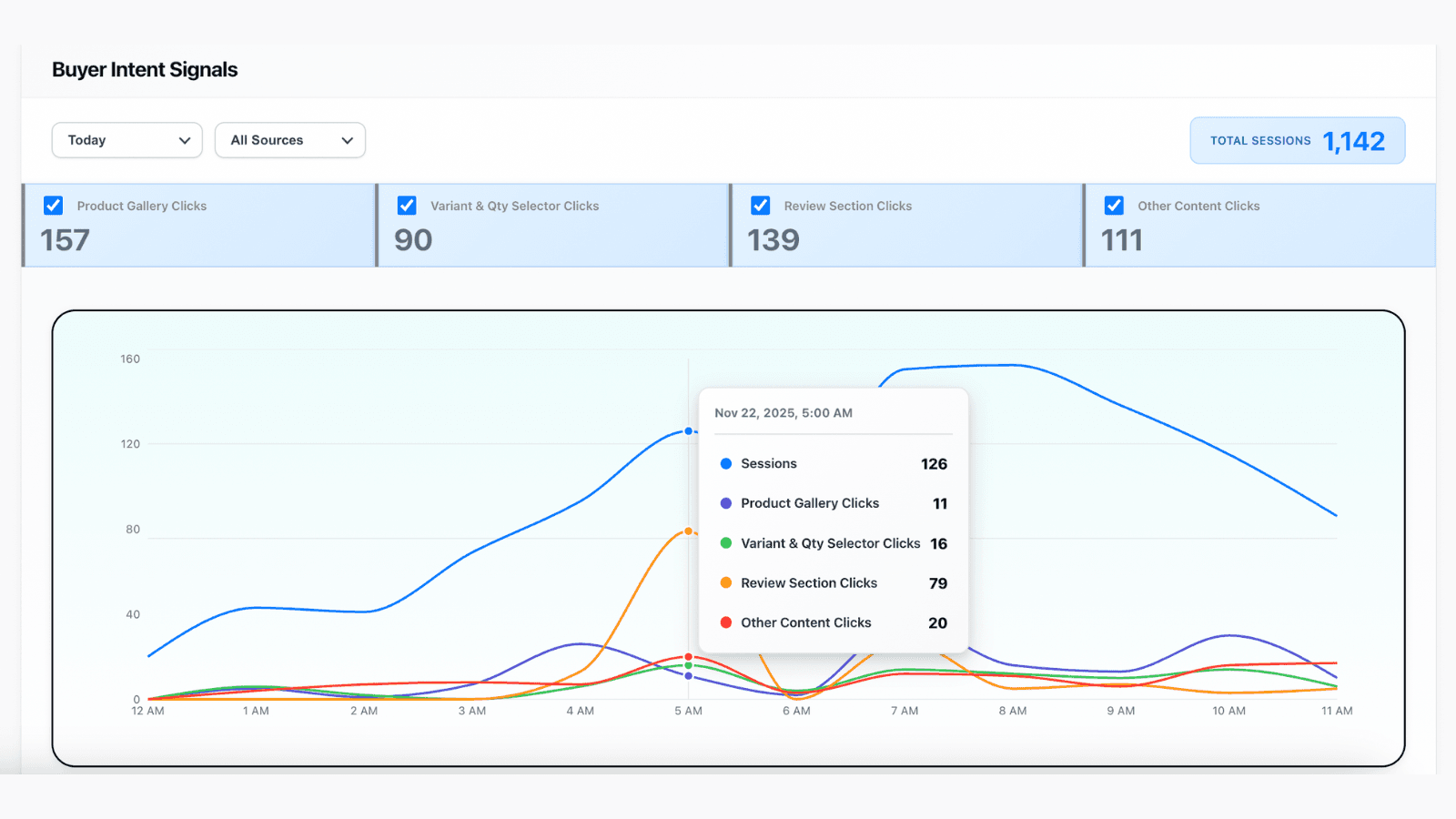Disable the Variant & Qty Selector Clicks checkbox
1456x819 pixels.
(407, 206)
